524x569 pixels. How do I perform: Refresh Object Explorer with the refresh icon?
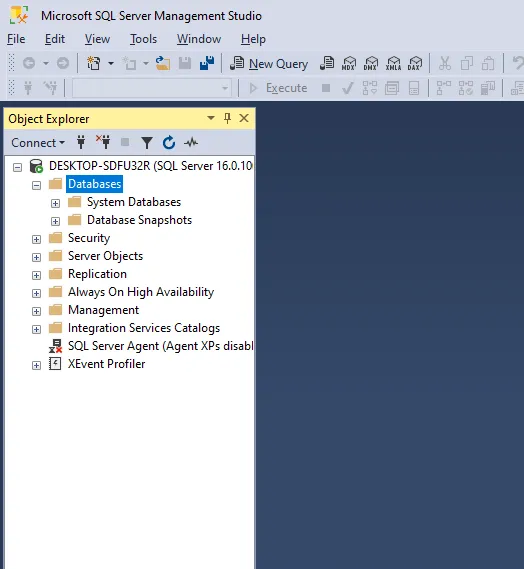169,143
